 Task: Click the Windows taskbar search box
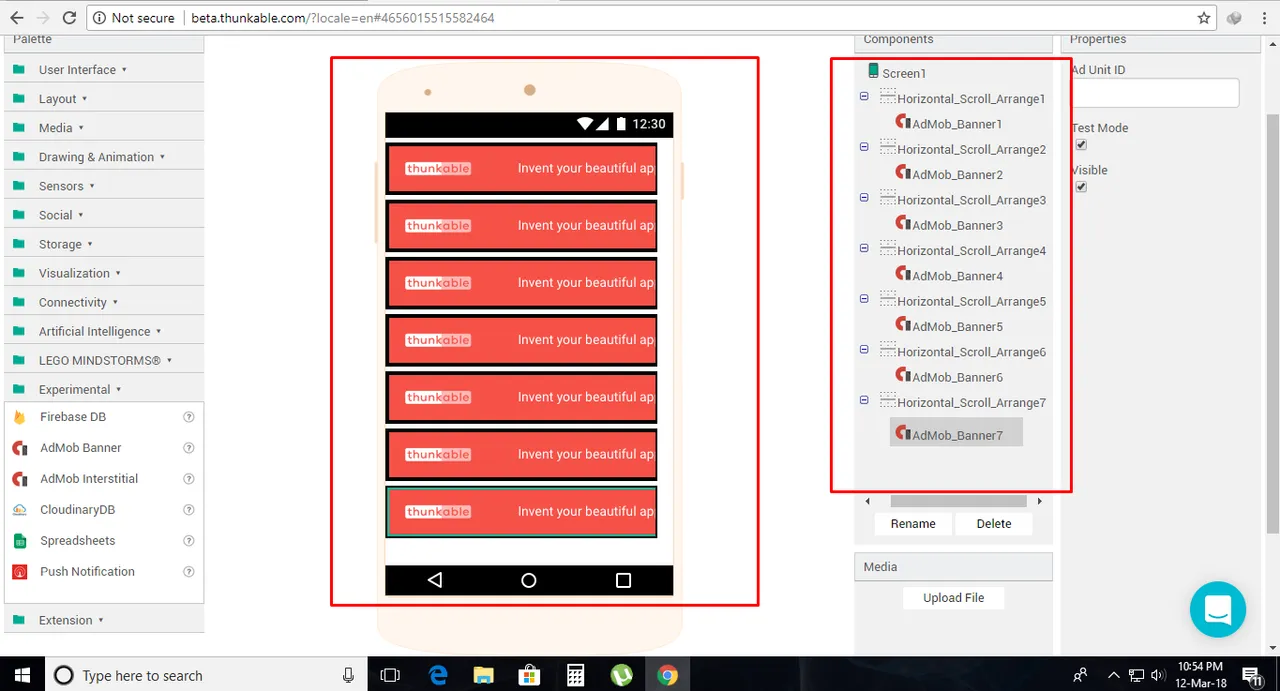[205, 675]
